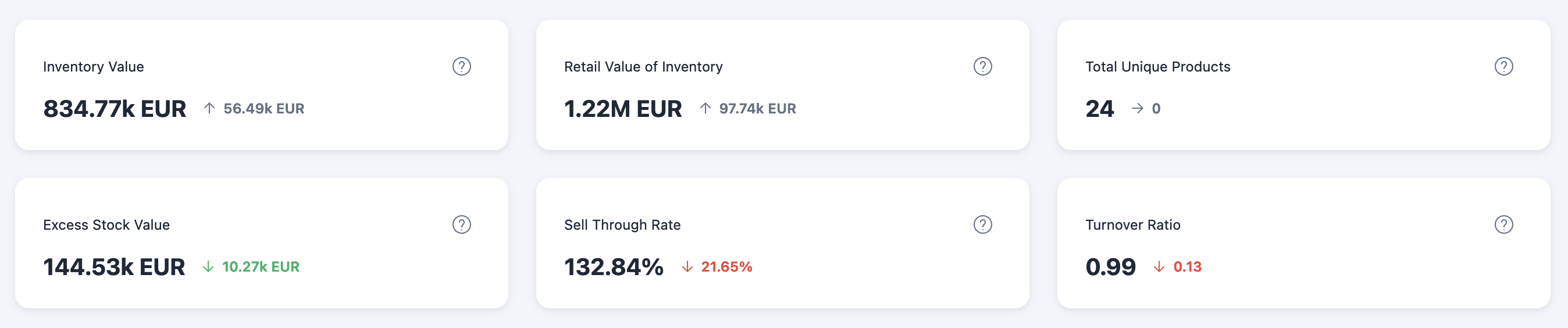The height and width of the screenshot is (328, 1568).
Task: Open help for Inventory Value card
Action: [x=461, y=66]
